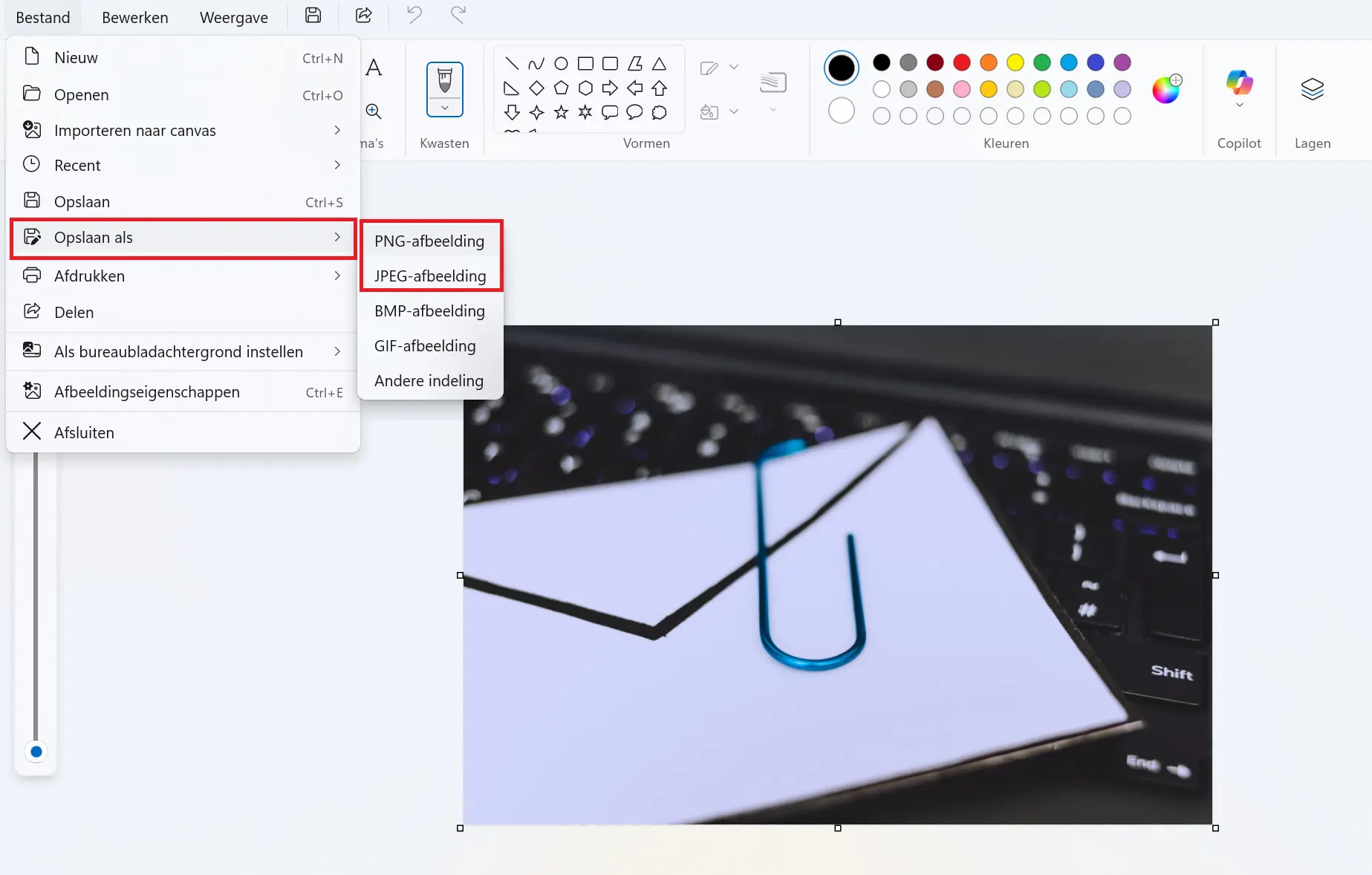
Task: Pick the red color swatch
Action: click(962, 62)
